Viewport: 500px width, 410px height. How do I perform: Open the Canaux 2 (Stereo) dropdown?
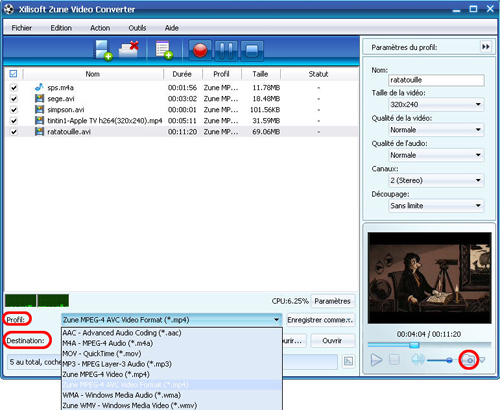(x=436, y=180)
